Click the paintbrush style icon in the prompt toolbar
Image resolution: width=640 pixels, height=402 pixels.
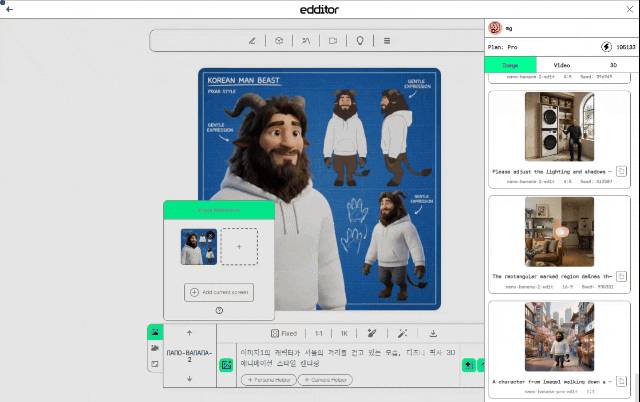click(x=372, y=333)
